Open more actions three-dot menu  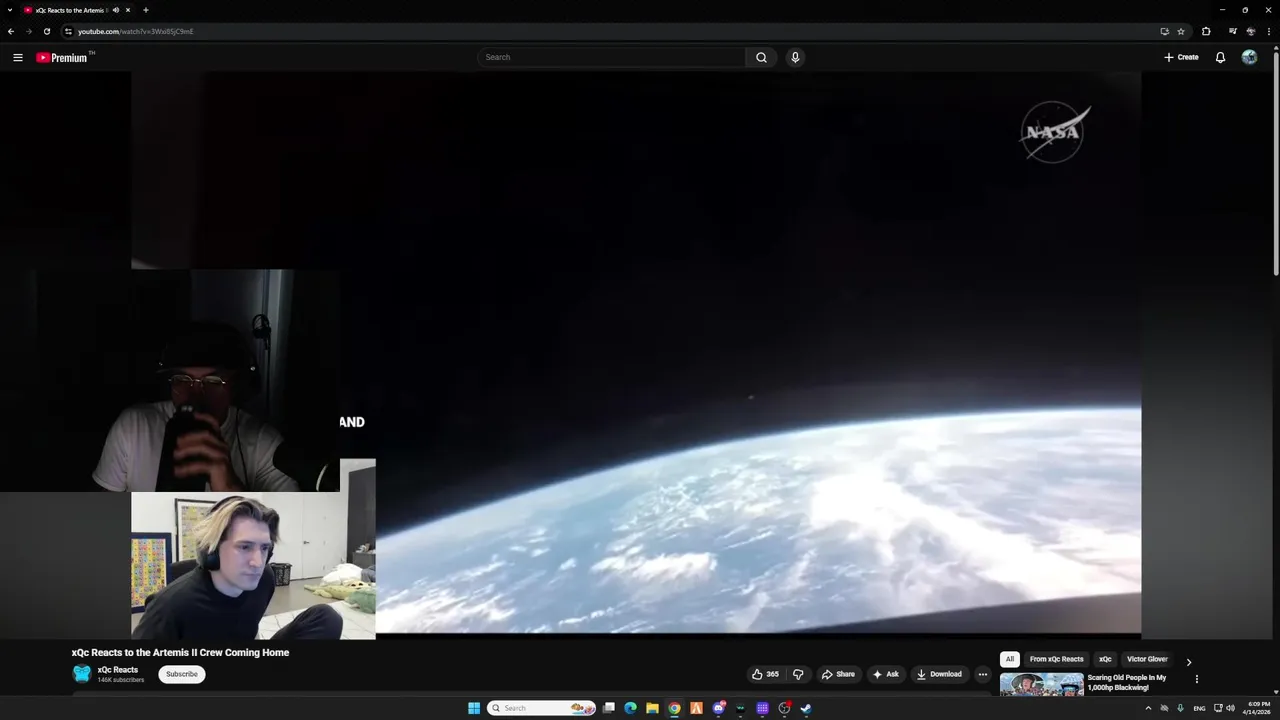pyautogui.click(x=982, y=674)
